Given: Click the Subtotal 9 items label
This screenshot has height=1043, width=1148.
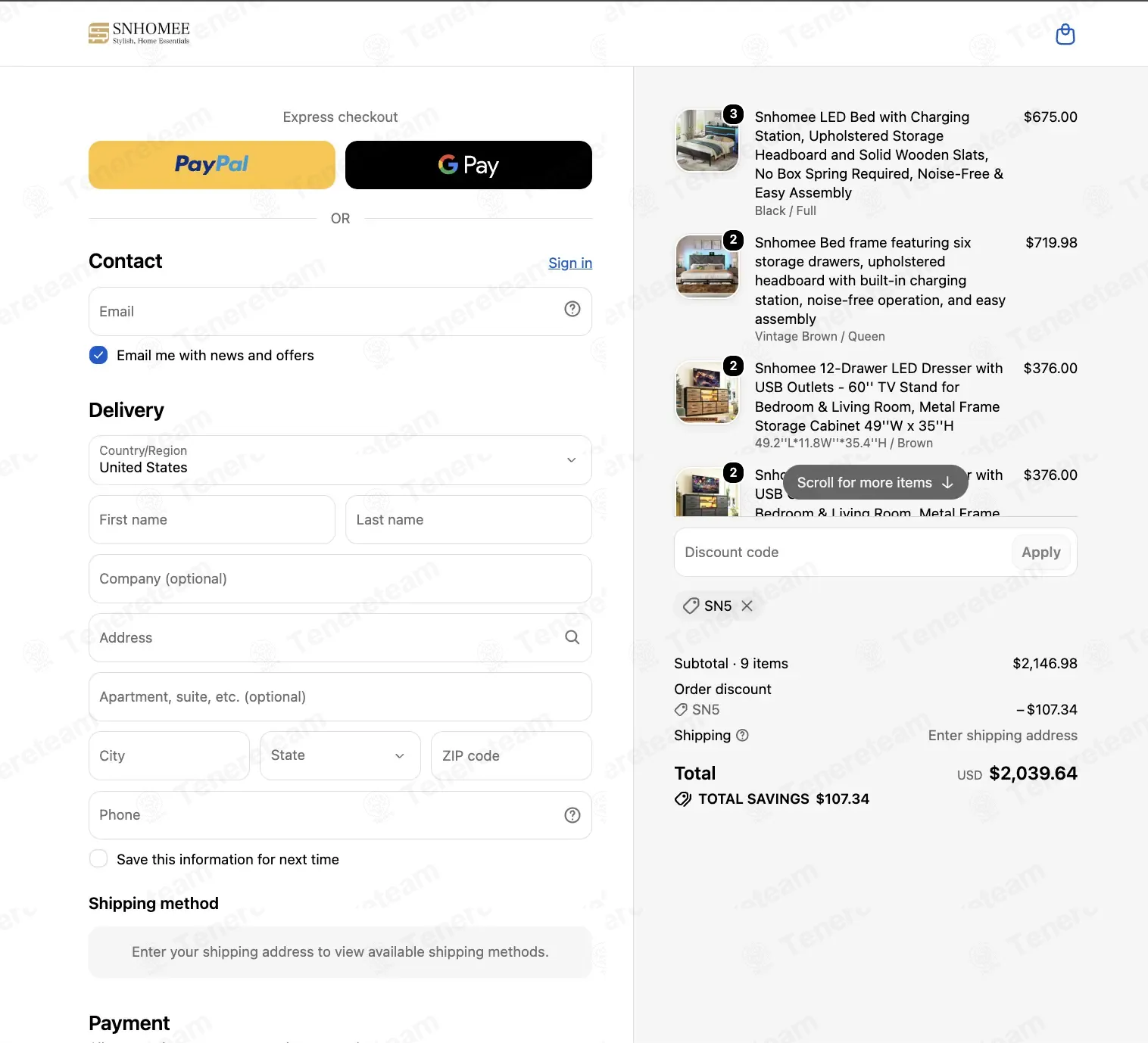Looking at the screenshot, I should (731, 664).
